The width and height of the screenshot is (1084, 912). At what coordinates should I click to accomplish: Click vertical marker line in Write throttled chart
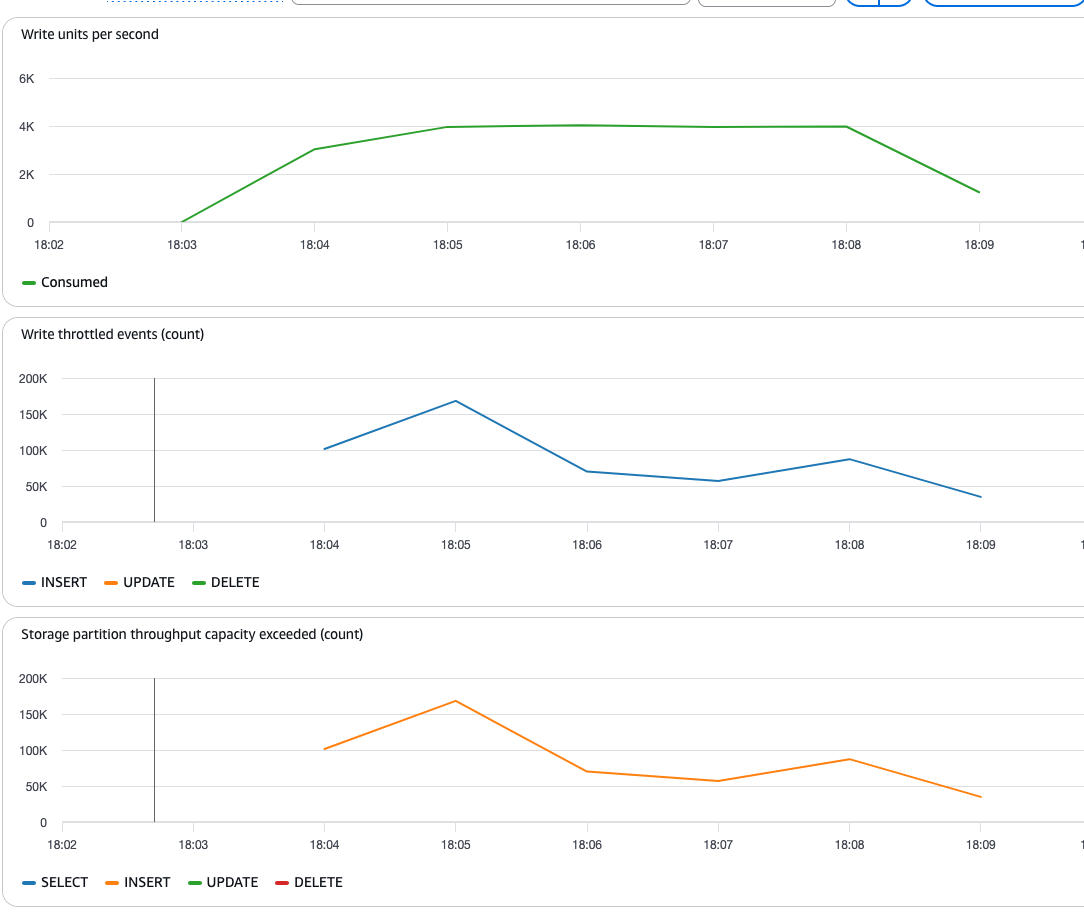[154, 450]
